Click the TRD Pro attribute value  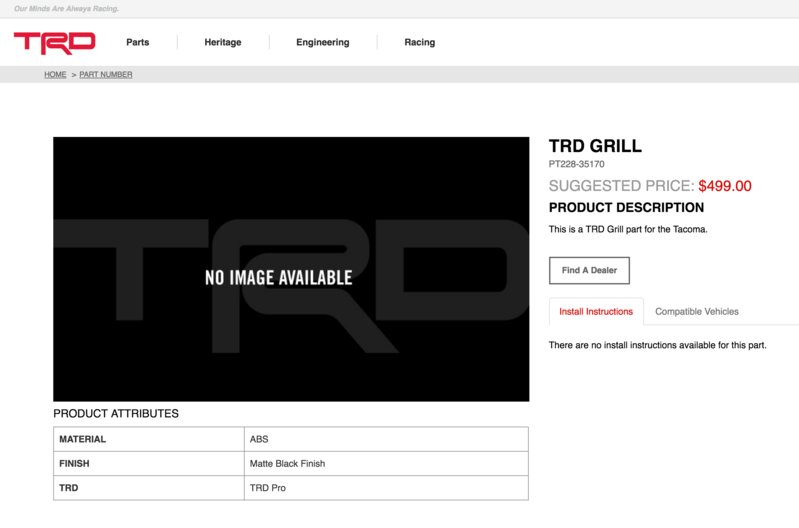click(x=268, y=488)
